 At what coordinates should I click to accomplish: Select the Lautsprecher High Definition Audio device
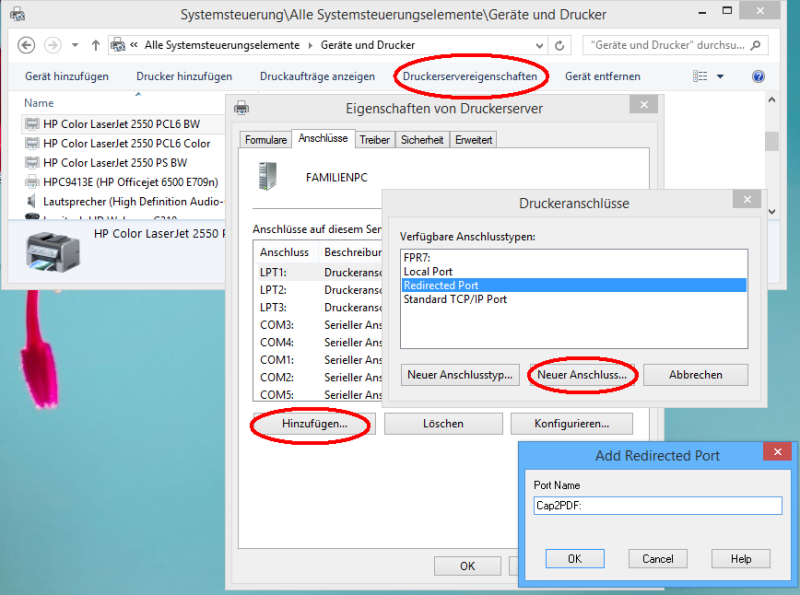(130, 201)
